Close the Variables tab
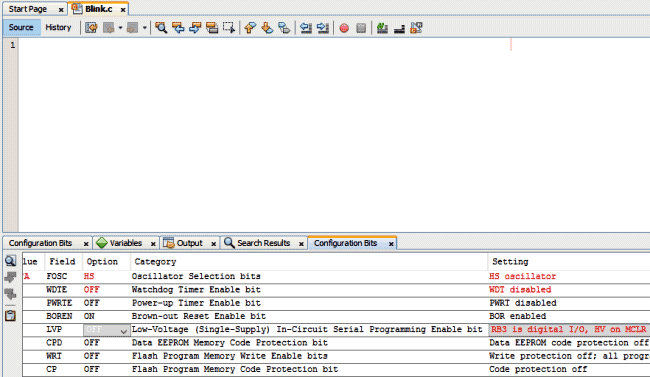The image size is (650, 377). click(153, 244)
